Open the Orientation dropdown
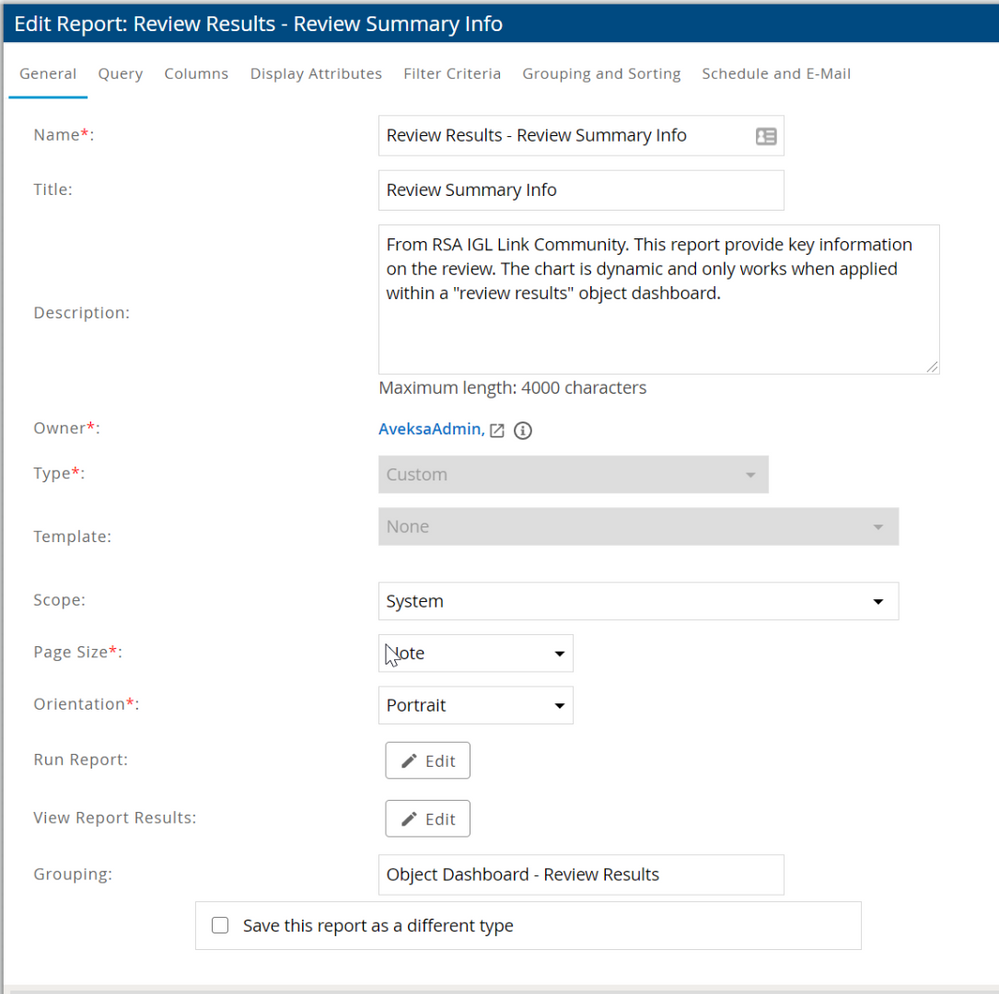Screen dimensions: 999x994 pos(475,706)
